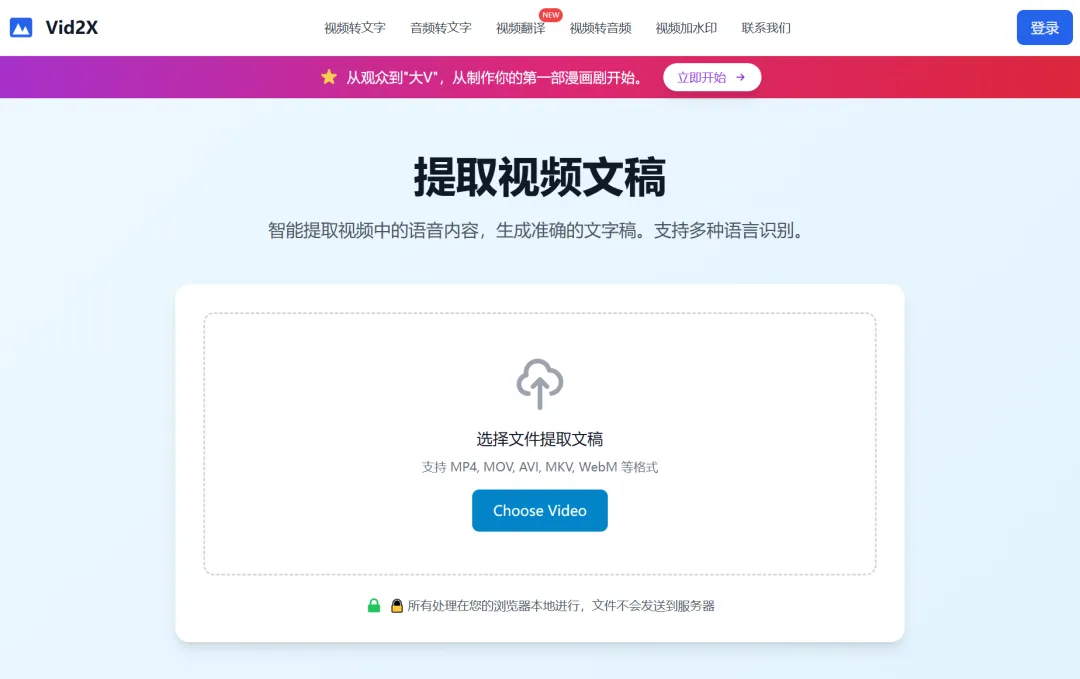Click the arrow in 立即开始 button
Viewport: 1080px width, 679px height.
740,77
